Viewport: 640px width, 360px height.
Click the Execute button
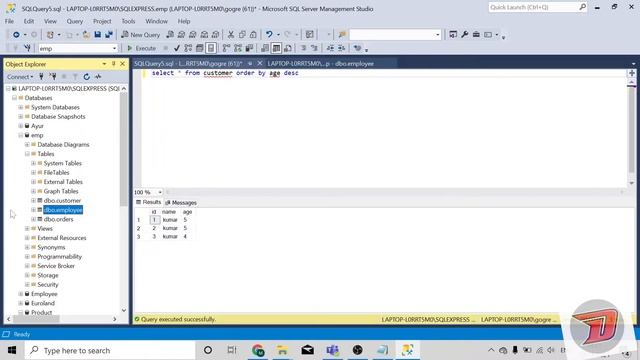[141, 48]
